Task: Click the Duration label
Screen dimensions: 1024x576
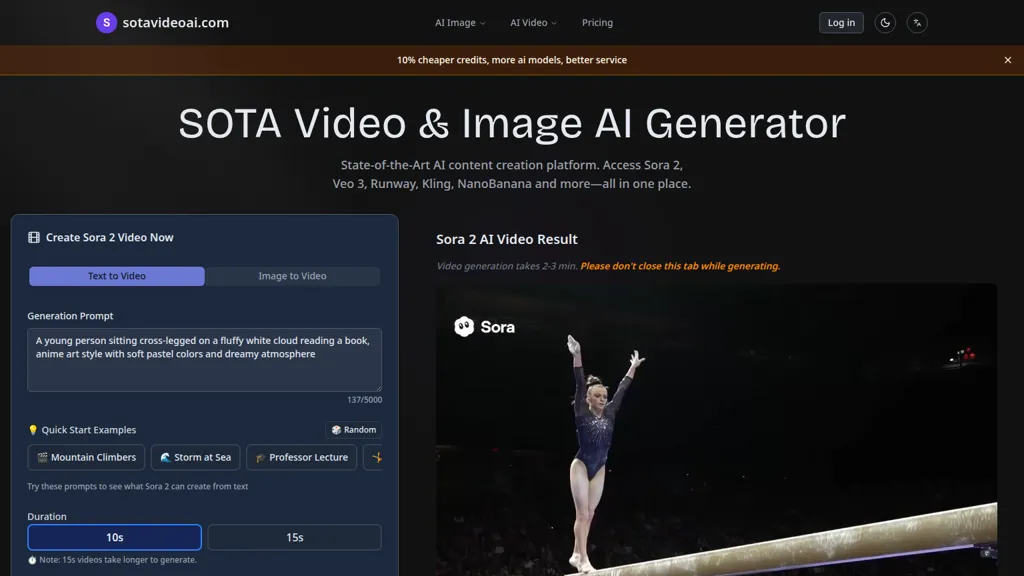Action: 47,516
